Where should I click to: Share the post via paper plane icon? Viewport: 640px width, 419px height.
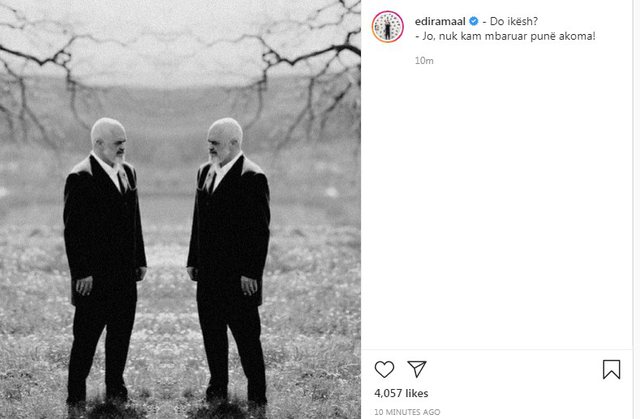tap(417, 369)
